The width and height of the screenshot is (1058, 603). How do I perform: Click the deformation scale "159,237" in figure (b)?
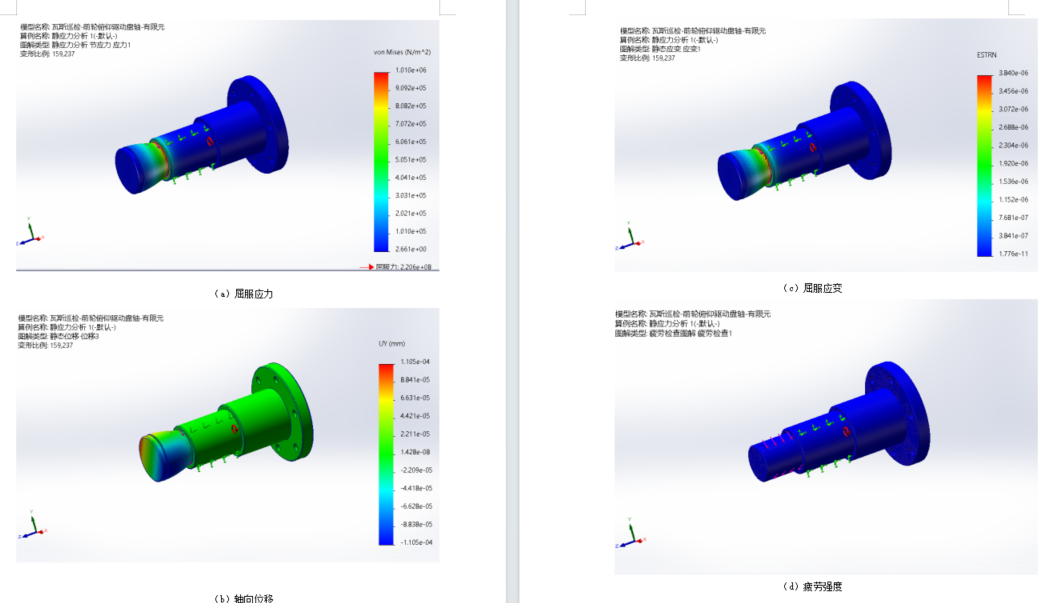(61, 345)
